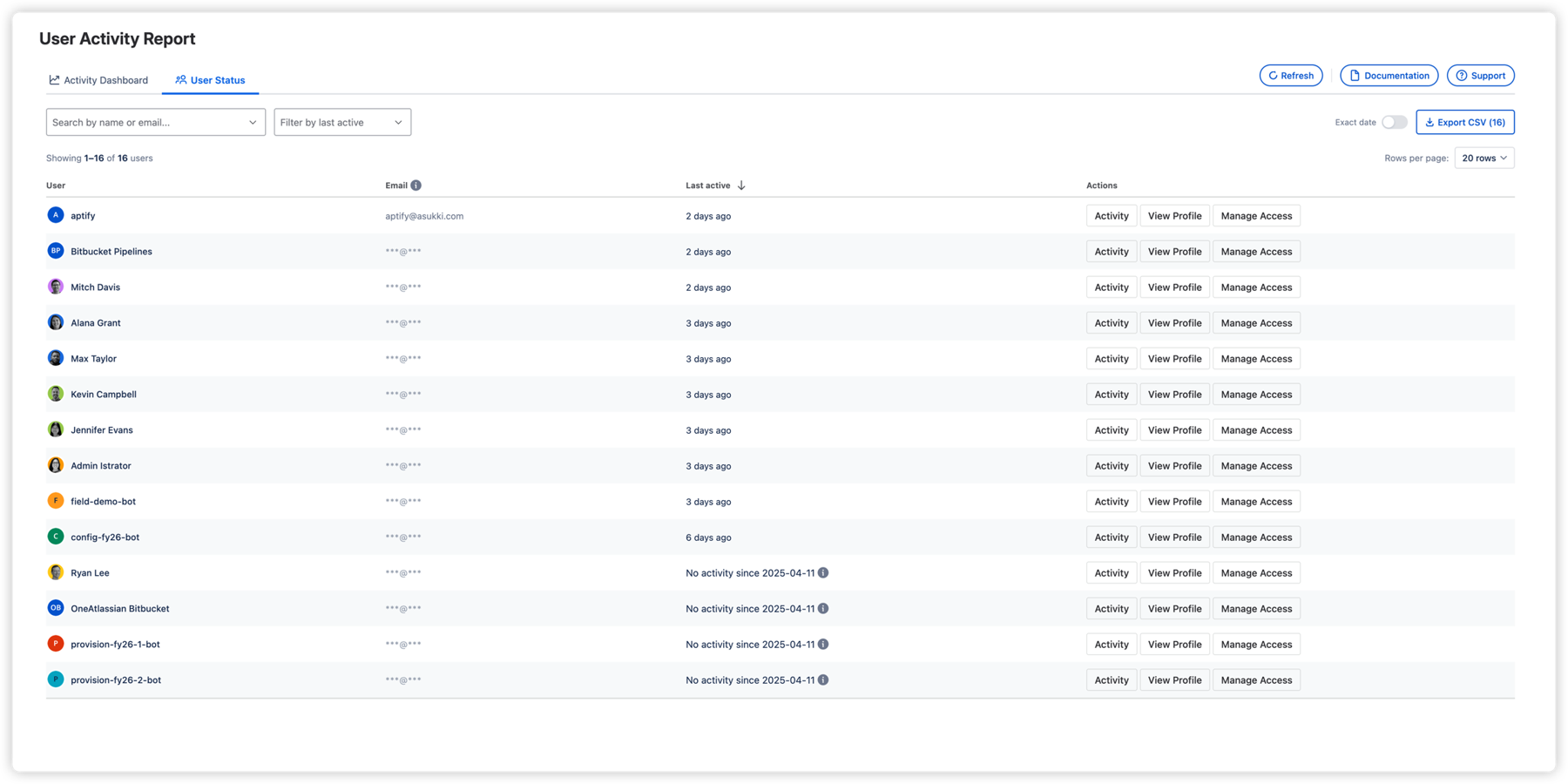
Task: Click the chart icon on Activity Dashboard tab
Action: [x=53, y=79]
